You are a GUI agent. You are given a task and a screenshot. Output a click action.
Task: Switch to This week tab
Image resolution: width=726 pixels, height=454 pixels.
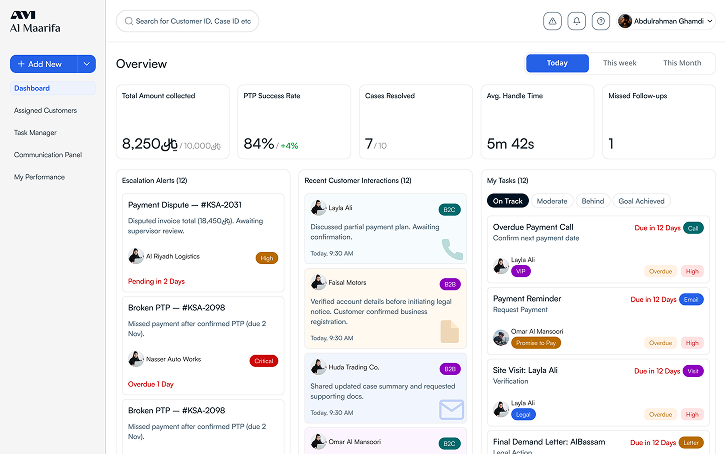pyautogui.click(x=619, y=63)
